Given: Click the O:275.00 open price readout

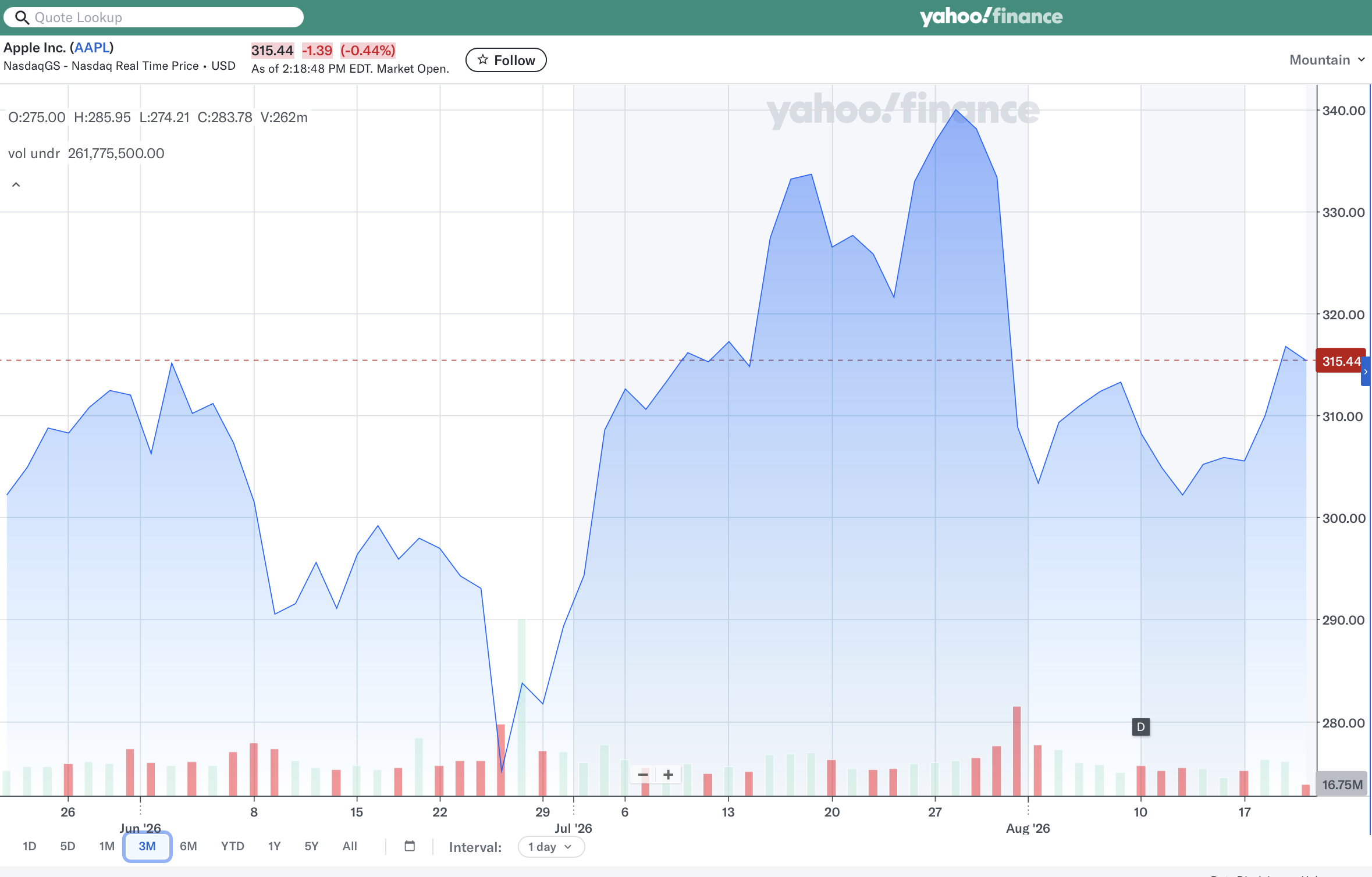Looking at the screenshot, I should coord(37,117).
